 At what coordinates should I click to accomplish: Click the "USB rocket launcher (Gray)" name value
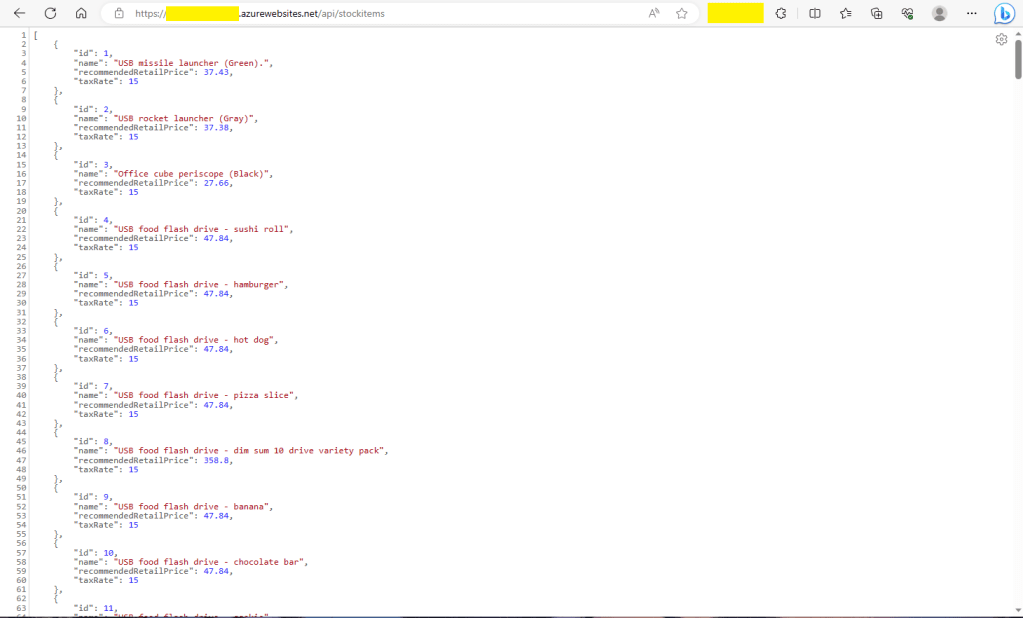pos(185,118)
